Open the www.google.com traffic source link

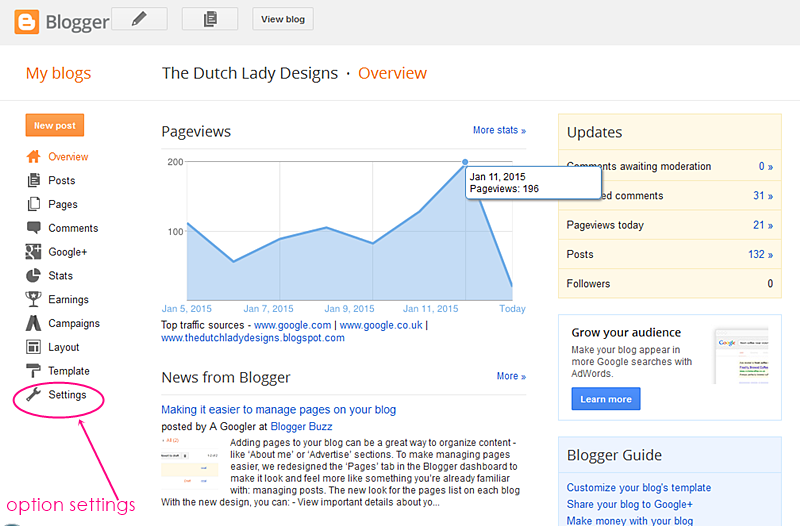coord(292,325)
